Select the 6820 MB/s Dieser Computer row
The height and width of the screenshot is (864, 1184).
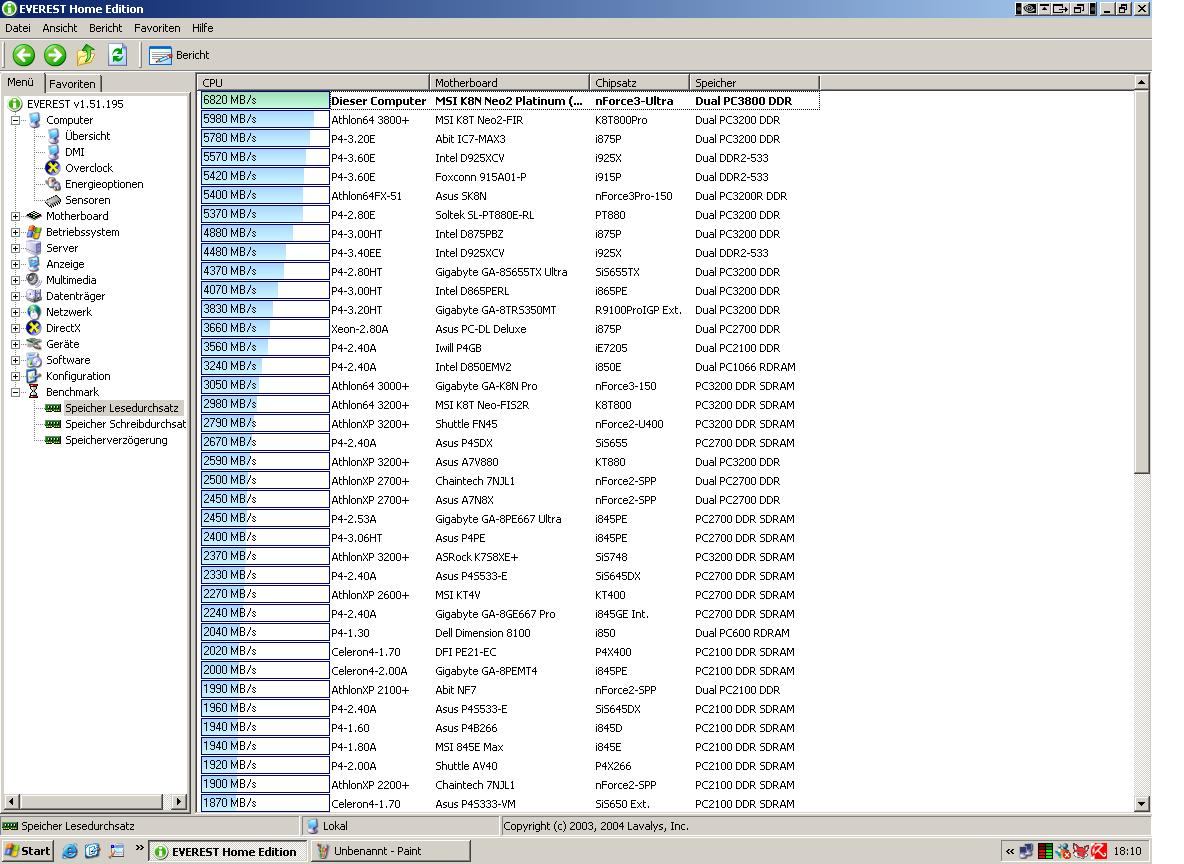click(x=510, y=100)
